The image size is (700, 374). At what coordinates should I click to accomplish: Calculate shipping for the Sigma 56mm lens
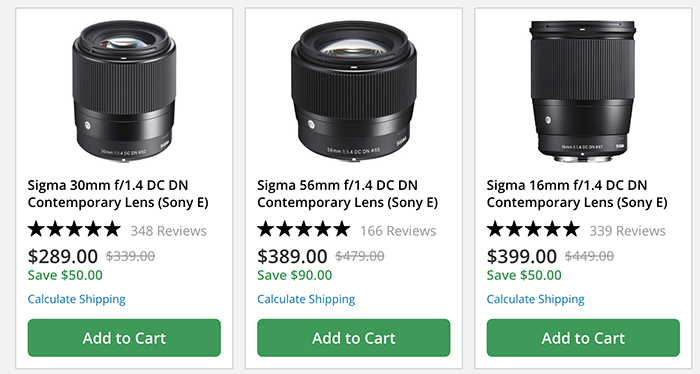(x=306, y=299)
